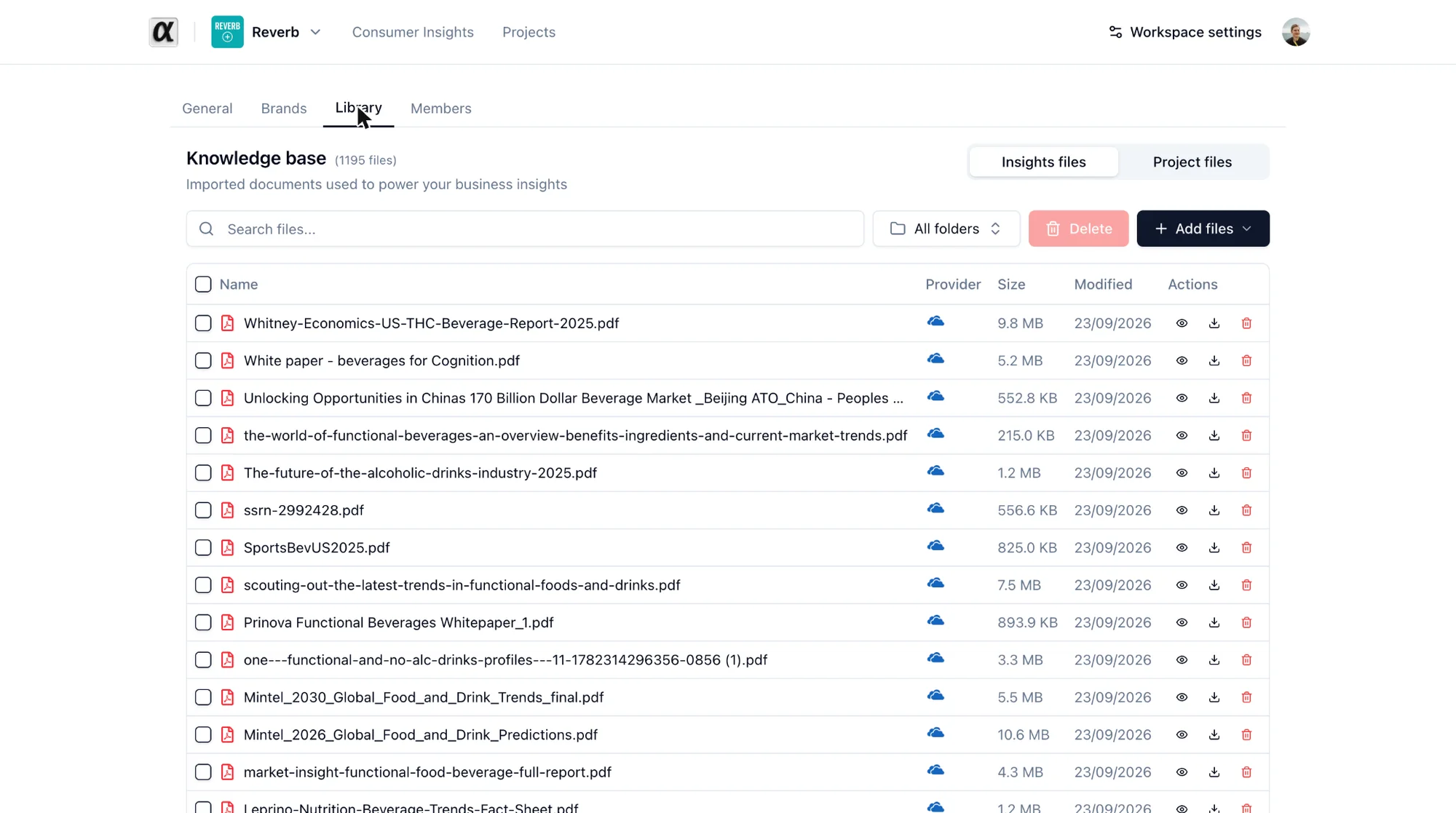The width and height of the screenshot is (1456, 813).
Task: Download the ssrn-2992428.pdf file
Action: click(1214, 510)
